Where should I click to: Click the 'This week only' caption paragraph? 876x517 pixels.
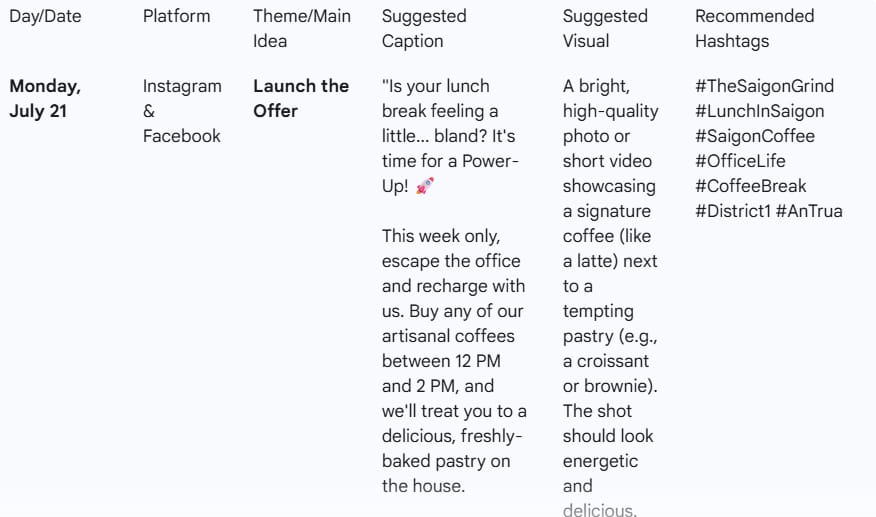pos(454,361)
